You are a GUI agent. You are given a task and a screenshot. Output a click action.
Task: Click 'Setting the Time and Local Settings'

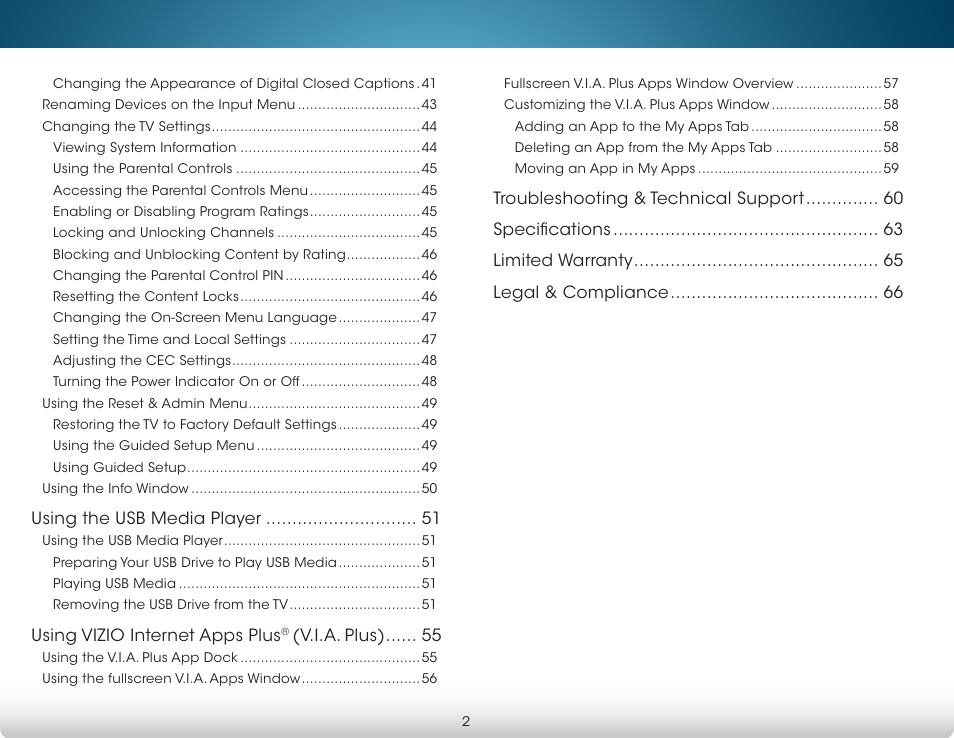click(x=245, y=339)
